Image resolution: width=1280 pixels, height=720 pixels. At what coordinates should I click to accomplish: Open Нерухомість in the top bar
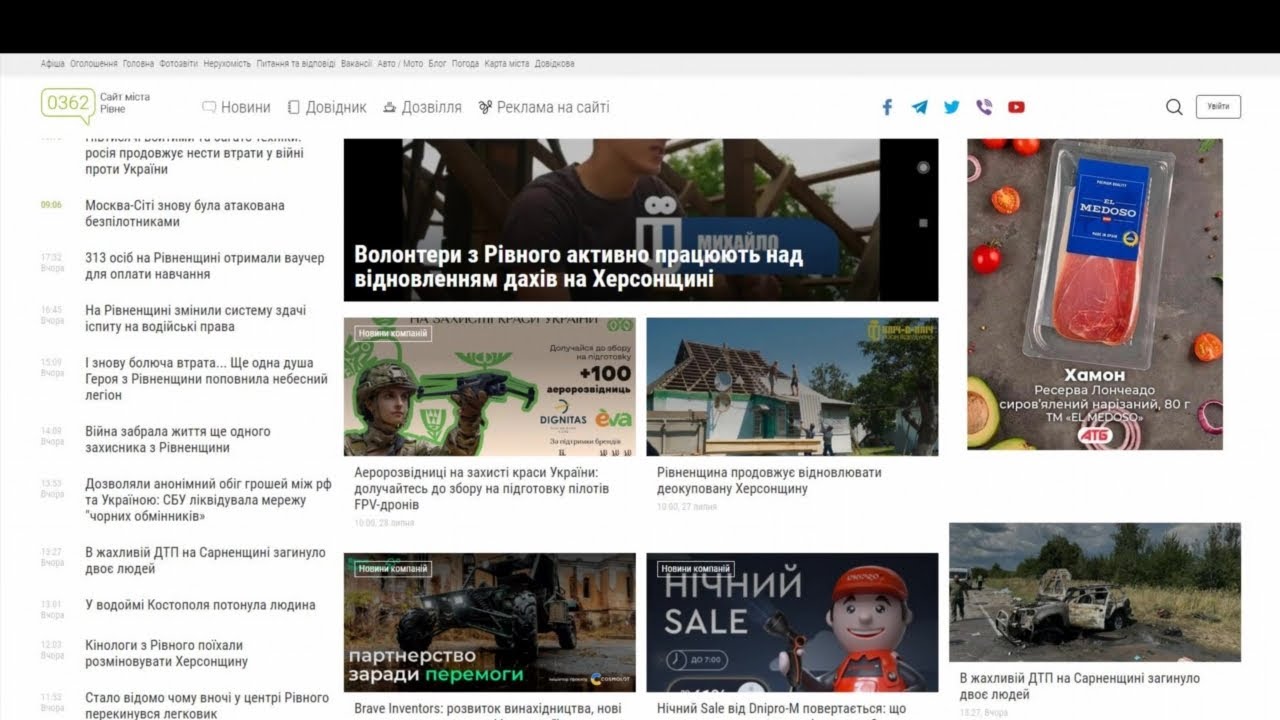tap(227, 64)
